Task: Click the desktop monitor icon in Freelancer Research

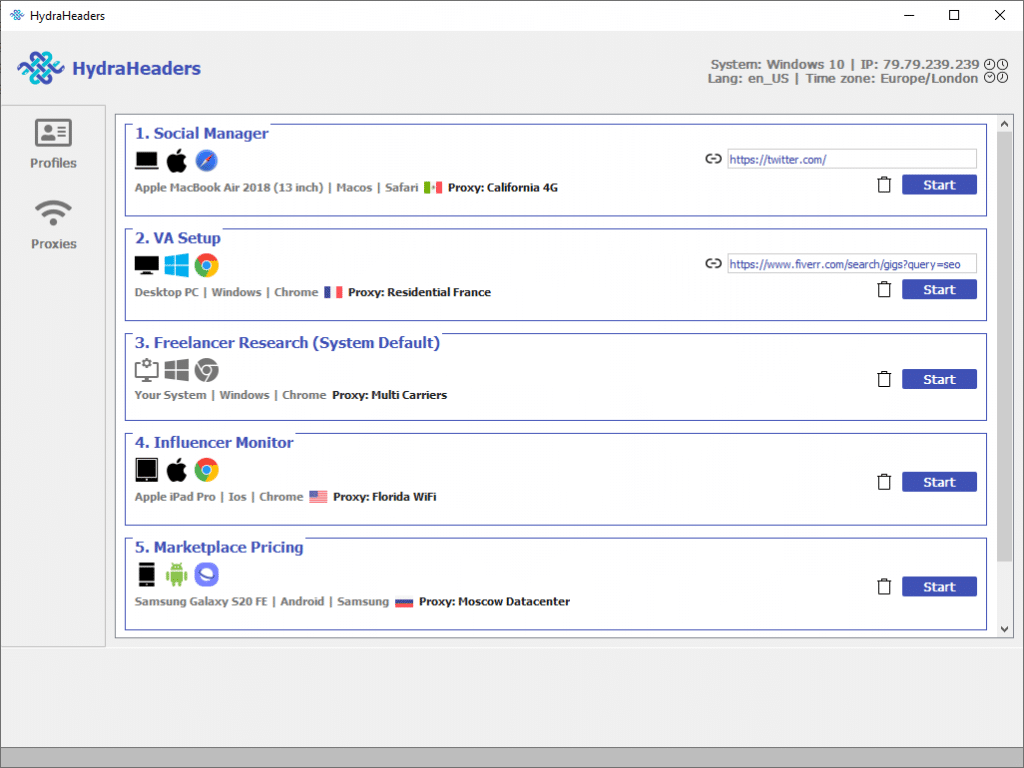Action: 146,369
